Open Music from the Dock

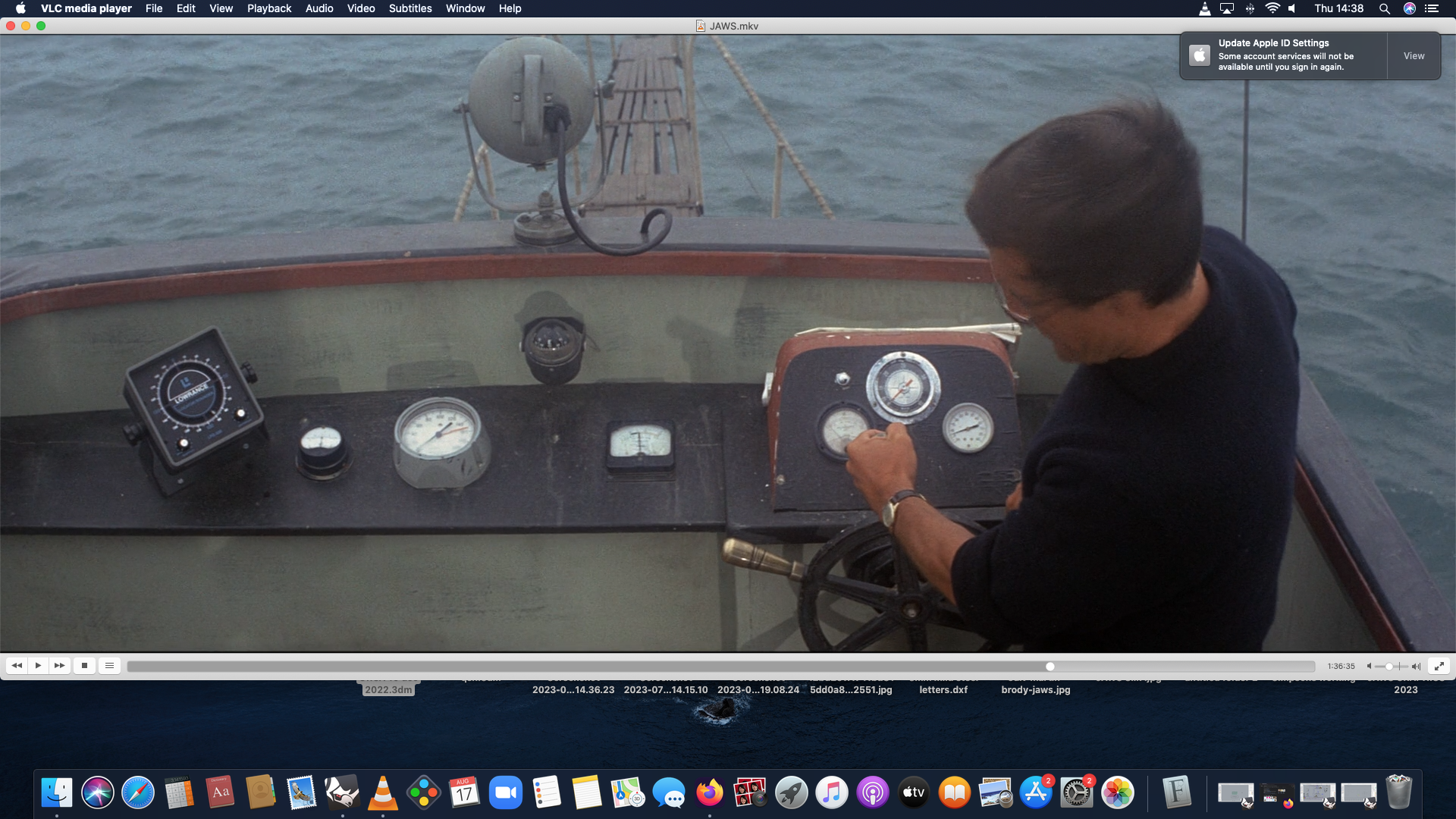point(832,793)
